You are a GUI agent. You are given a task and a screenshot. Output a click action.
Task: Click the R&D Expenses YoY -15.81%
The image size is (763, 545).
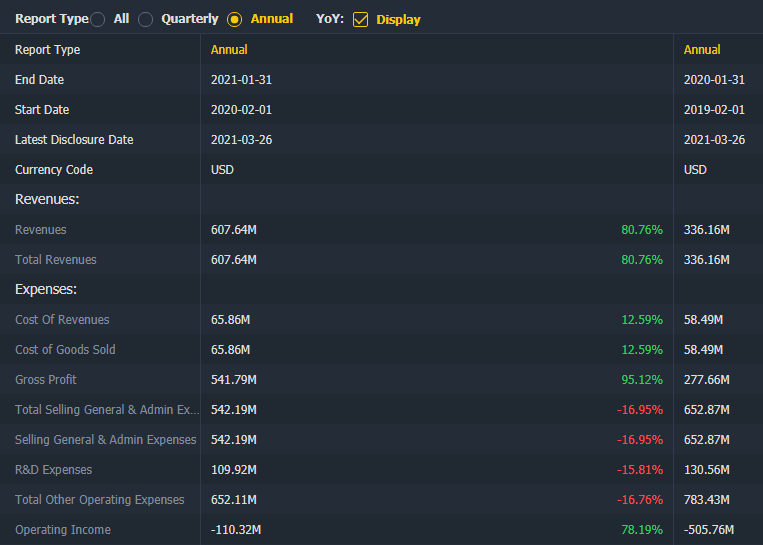(x=640, y=470)
